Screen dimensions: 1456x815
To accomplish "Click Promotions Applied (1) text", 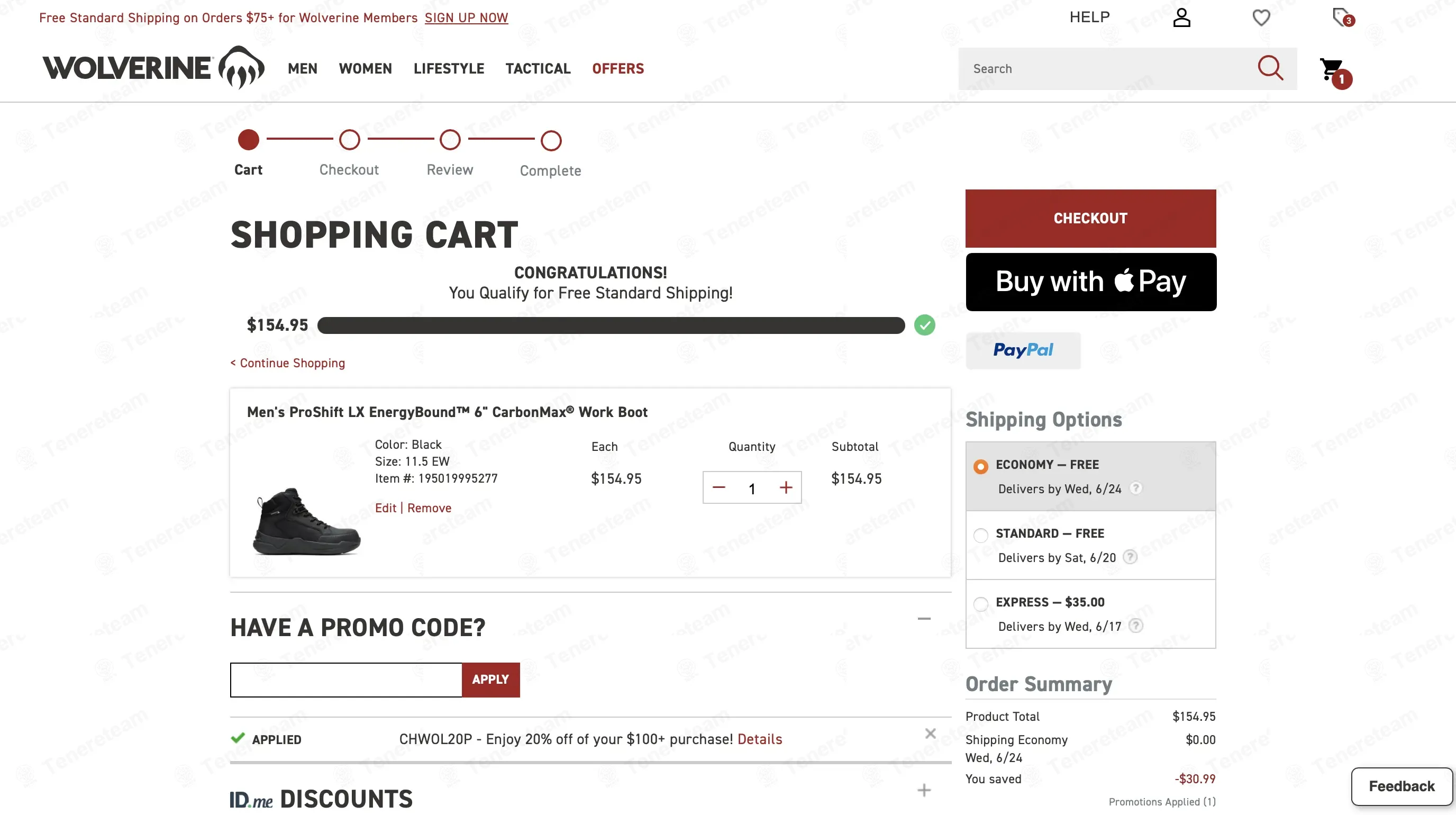I will tap(1162, 801).
